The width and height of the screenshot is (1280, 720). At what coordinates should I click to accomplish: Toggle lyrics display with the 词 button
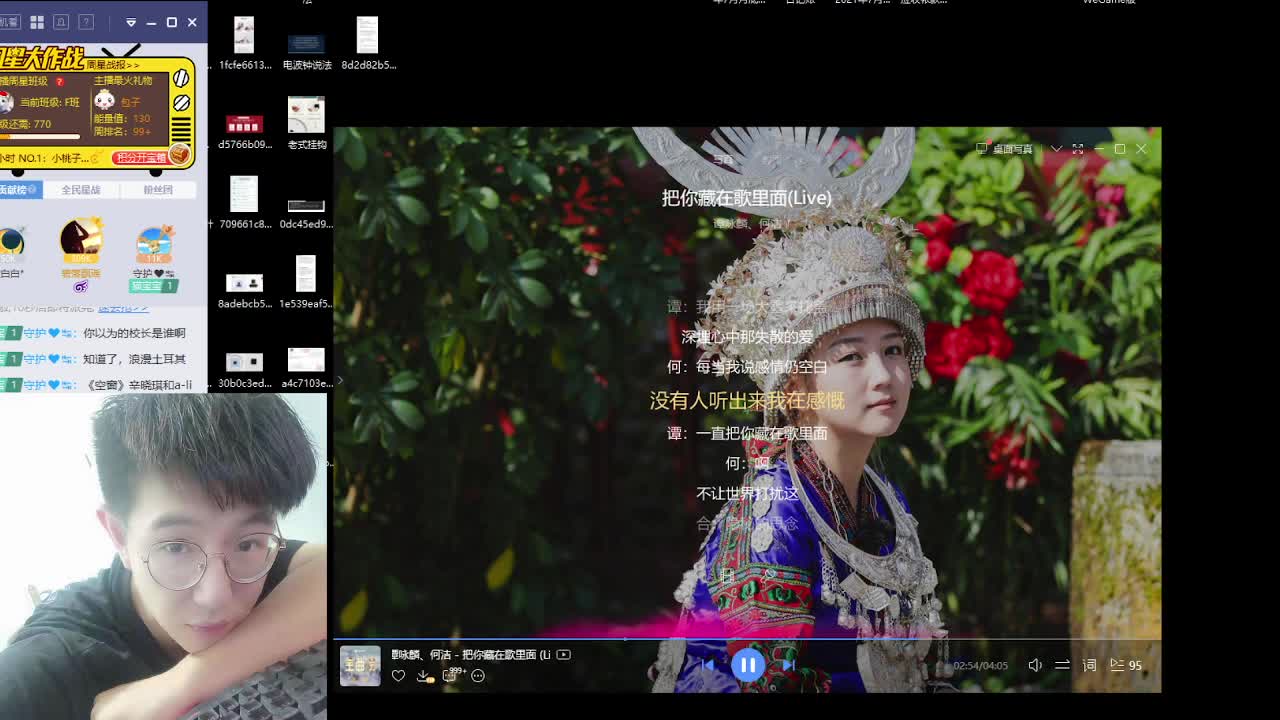pos(1090,665)
